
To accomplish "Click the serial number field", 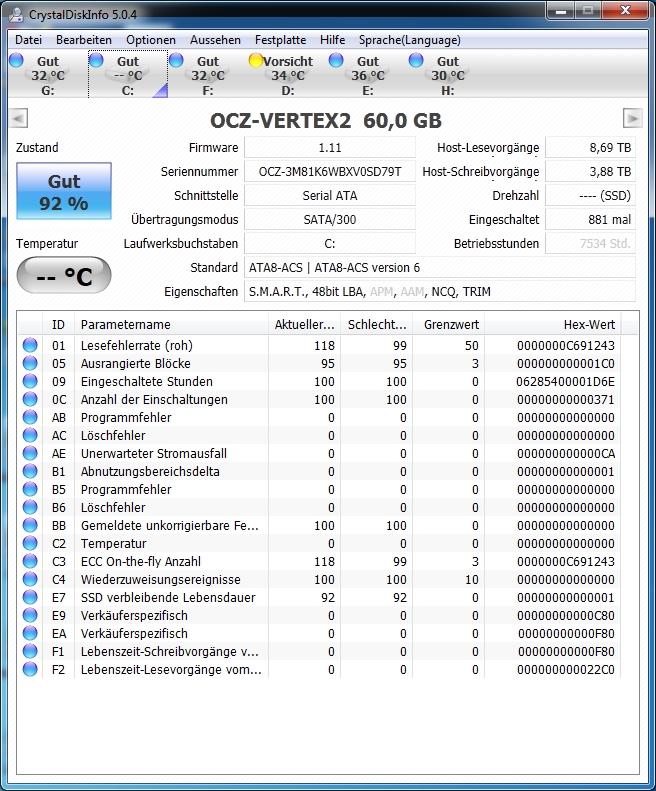I will point(330,172).
